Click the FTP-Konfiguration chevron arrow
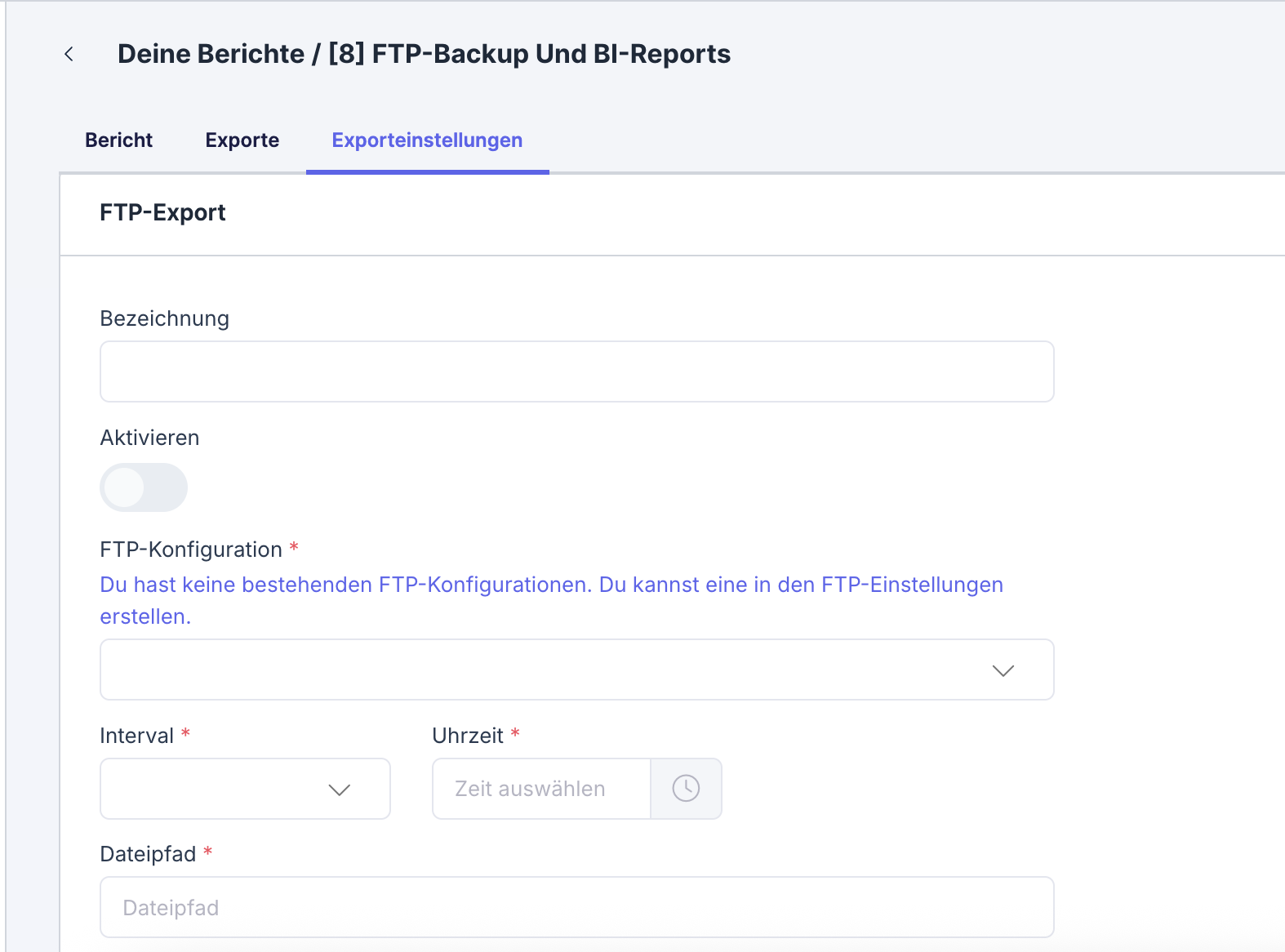The image size is (1285, 952). point(1003,670)
